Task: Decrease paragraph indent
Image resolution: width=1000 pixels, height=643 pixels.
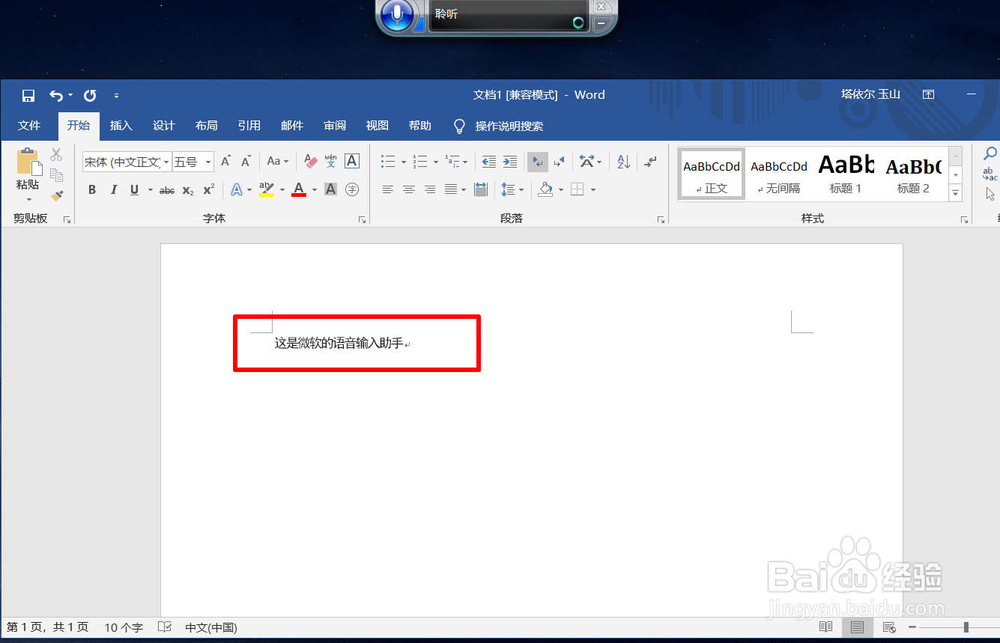Action: [x=489, y=161]
